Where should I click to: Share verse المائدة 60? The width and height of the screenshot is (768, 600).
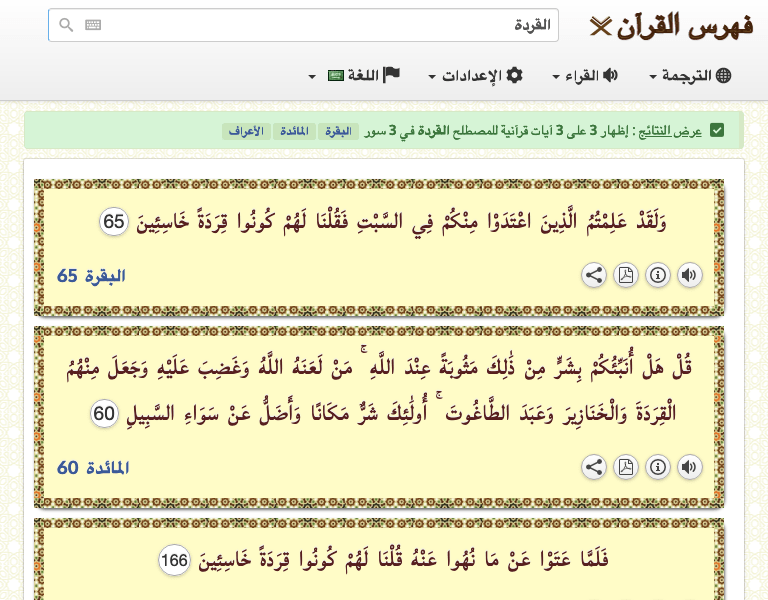tap(593, 467)
